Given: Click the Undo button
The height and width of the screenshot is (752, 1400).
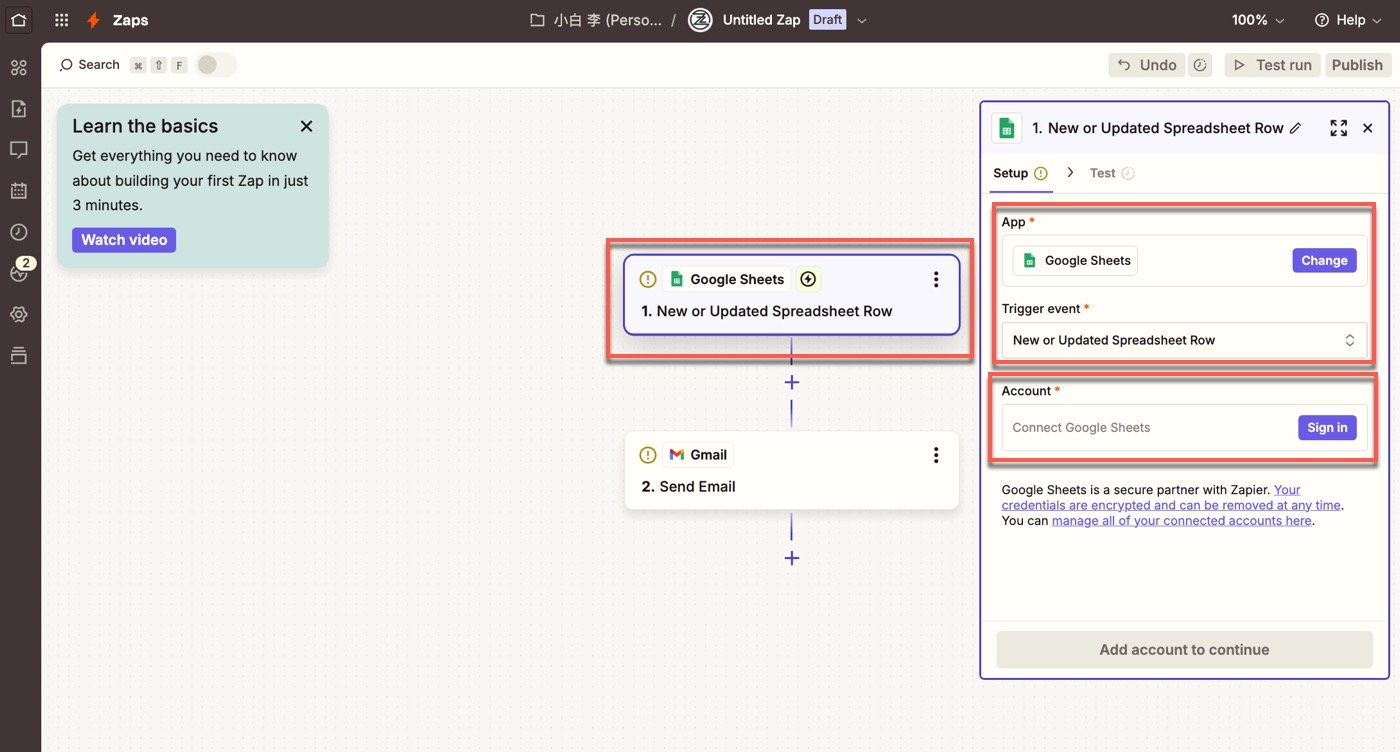Looking at the screenshot, I should (x=1147, y=65).
